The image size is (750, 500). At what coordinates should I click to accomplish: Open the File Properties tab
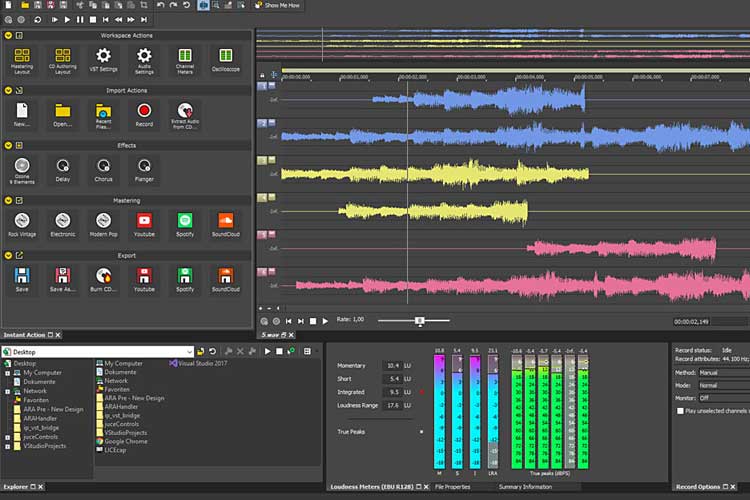click(452, 487)
